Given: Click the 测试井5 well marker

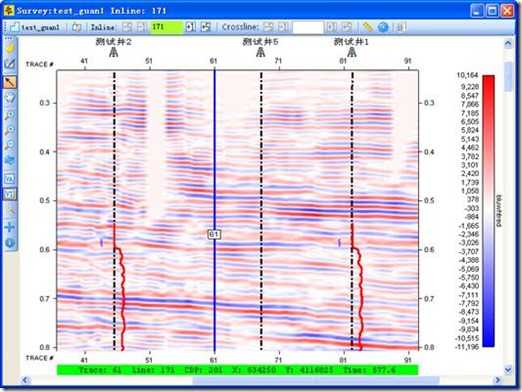Looking at the screenshot, I should (x=260, y=52).
